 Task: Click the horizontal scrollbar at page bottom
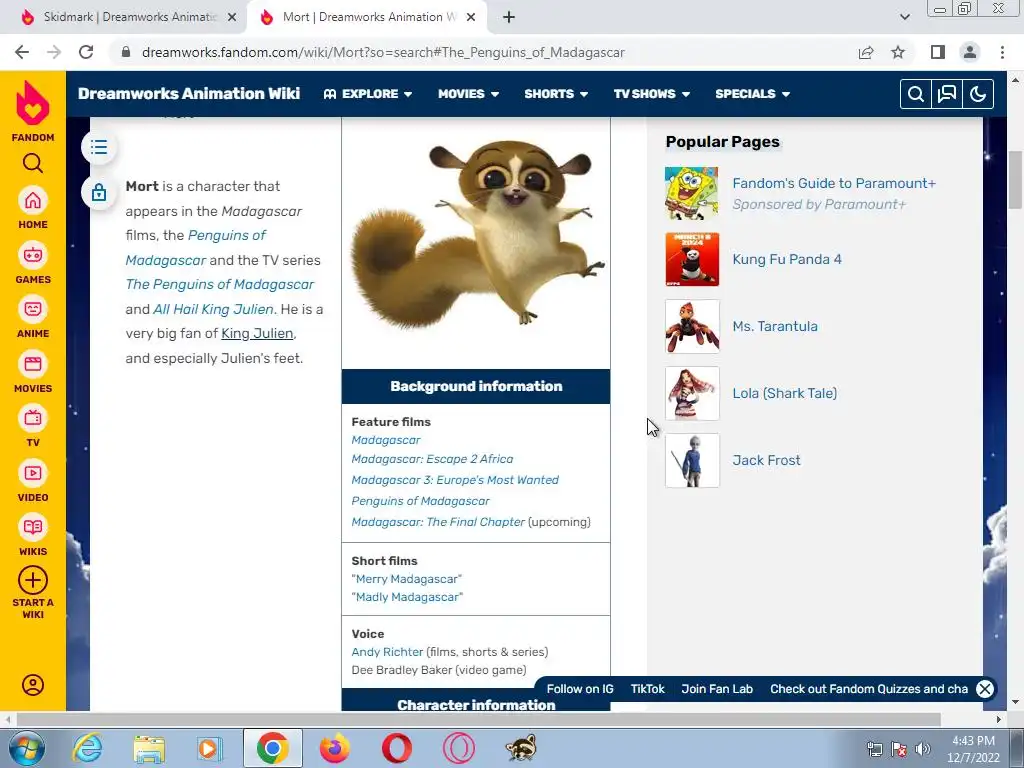[x=478, y=719]
